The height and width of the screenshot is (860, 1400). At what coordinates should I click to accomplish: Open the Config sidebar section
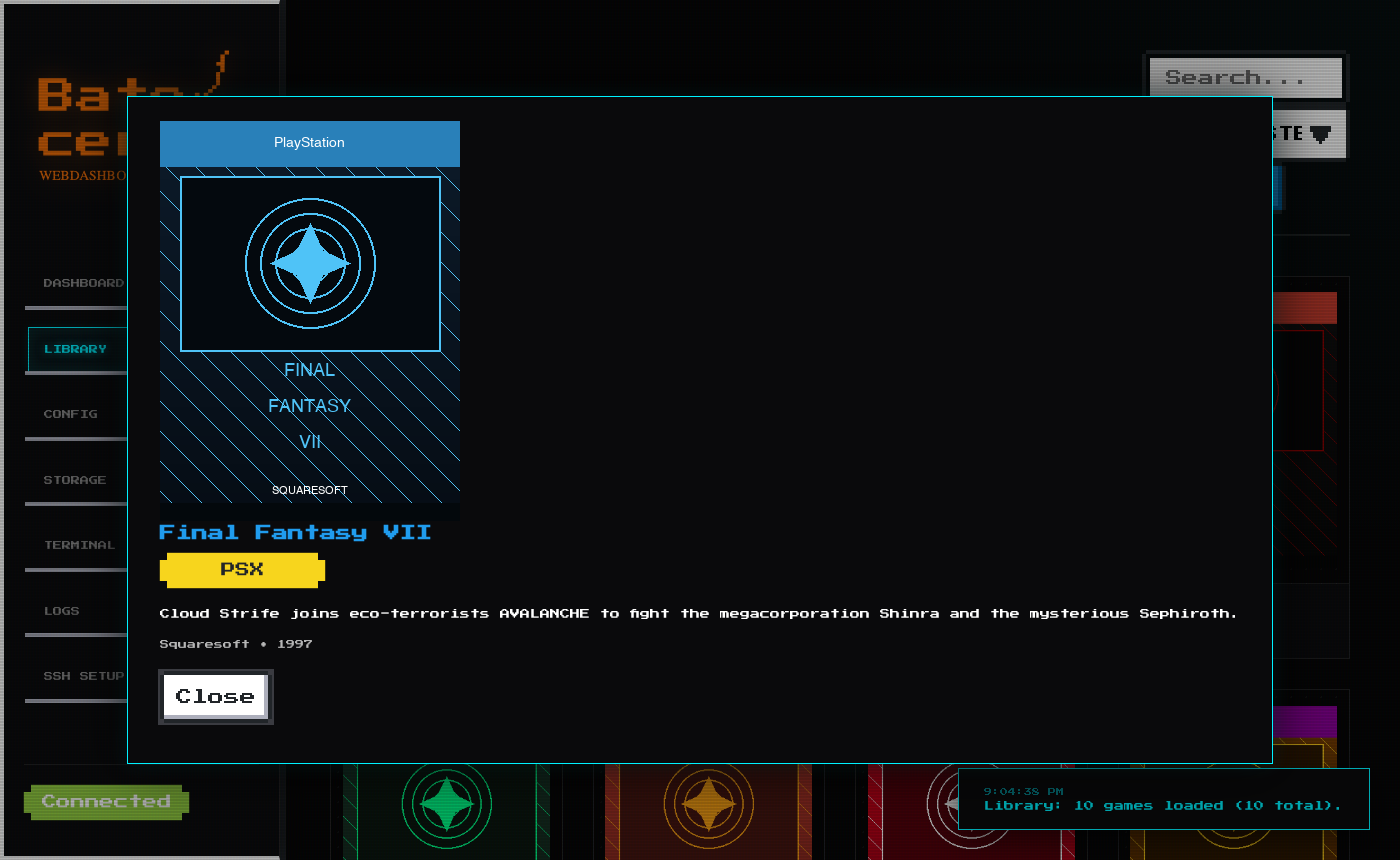(x=77, y=414)
